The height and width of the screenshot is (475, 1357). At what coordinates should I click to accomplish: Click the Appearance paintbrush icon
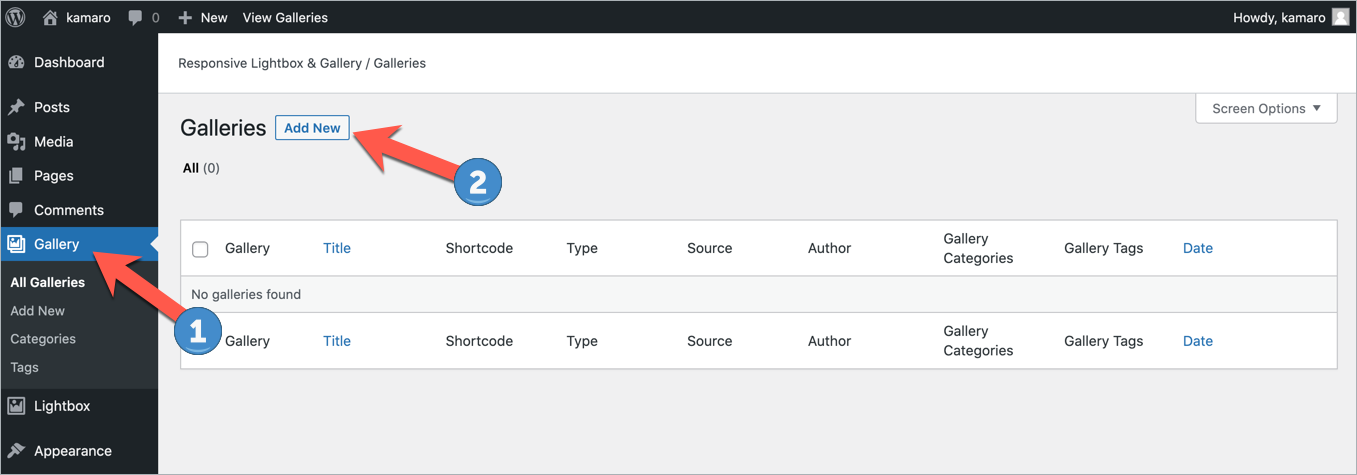pyautogui.click(x=16, y=451)
